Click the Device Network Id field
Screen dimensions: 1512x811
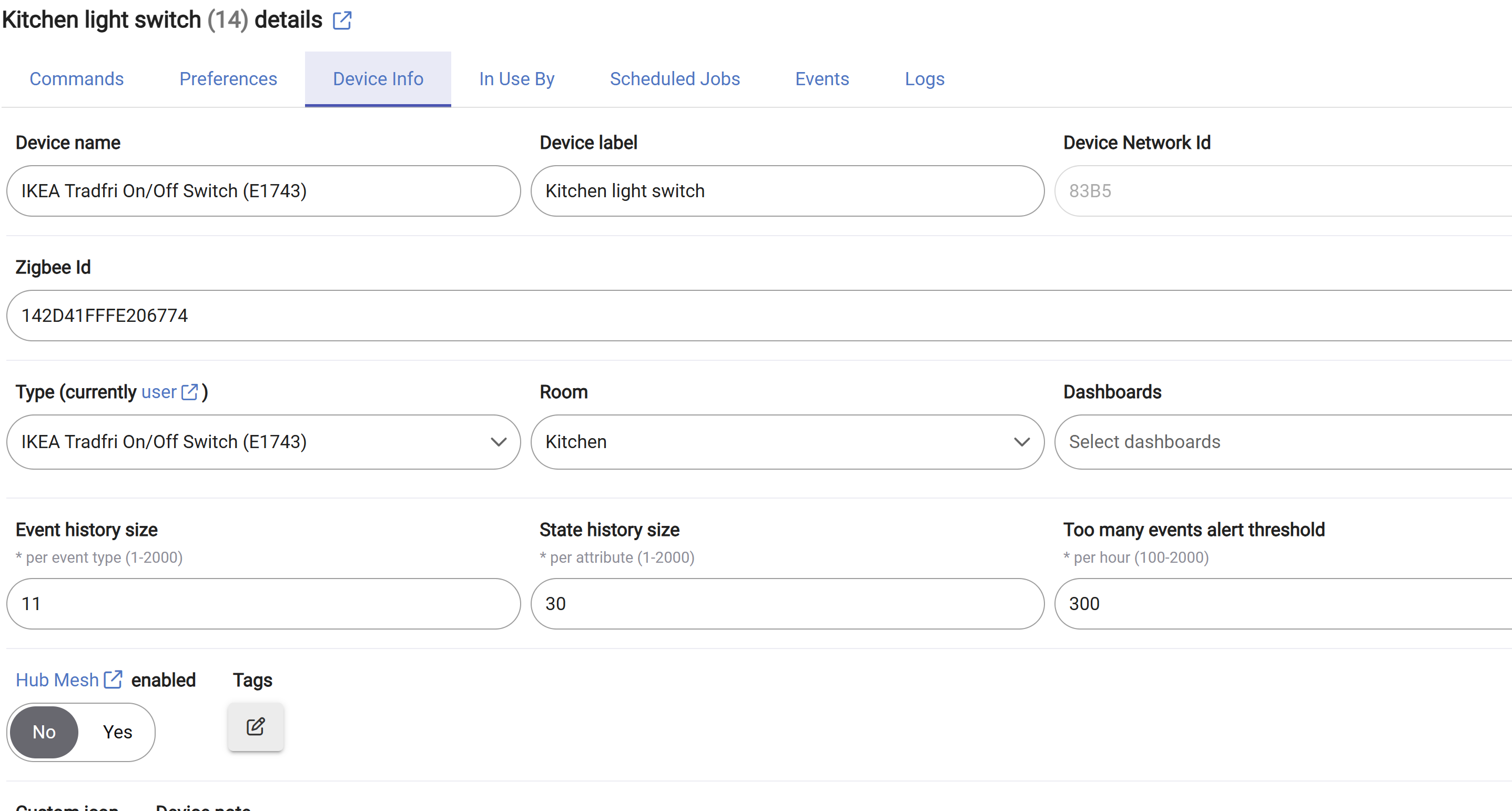[x=1283, y=191]
